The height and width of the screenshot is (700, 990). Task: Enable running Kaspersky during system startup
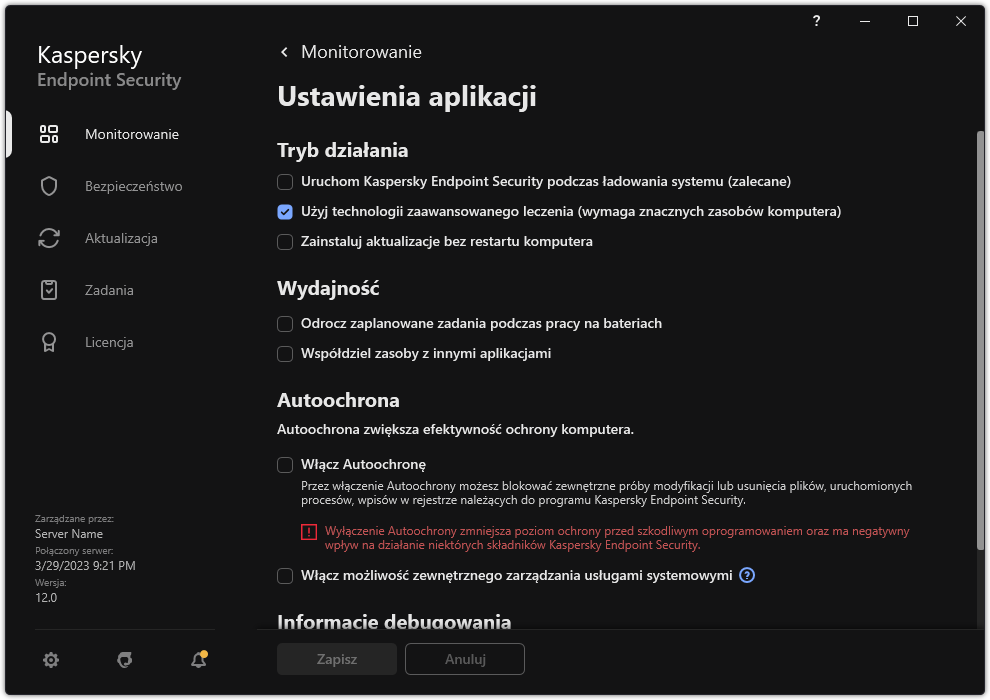coord(285,181)
